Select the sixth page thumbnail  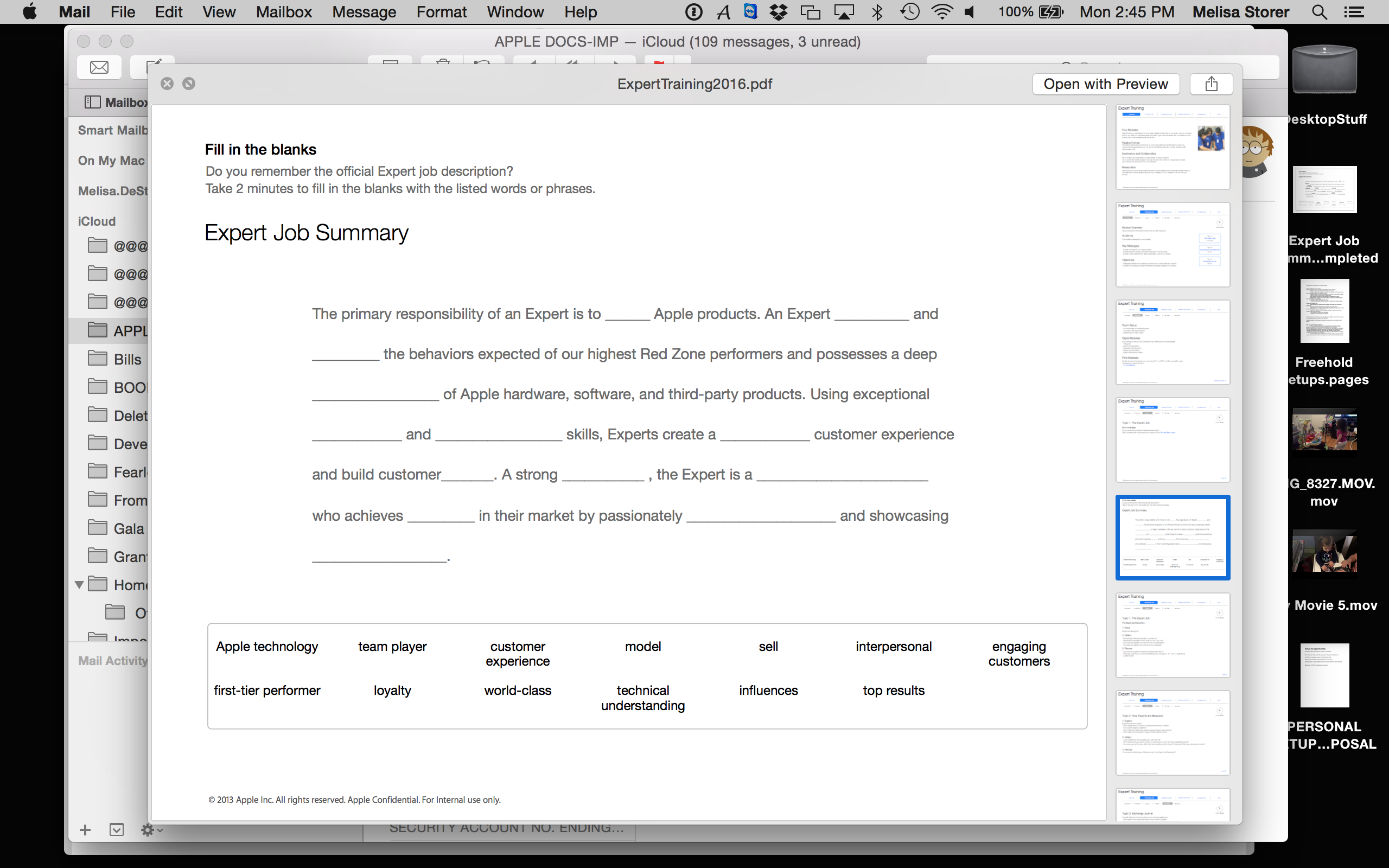[1172, 635]
